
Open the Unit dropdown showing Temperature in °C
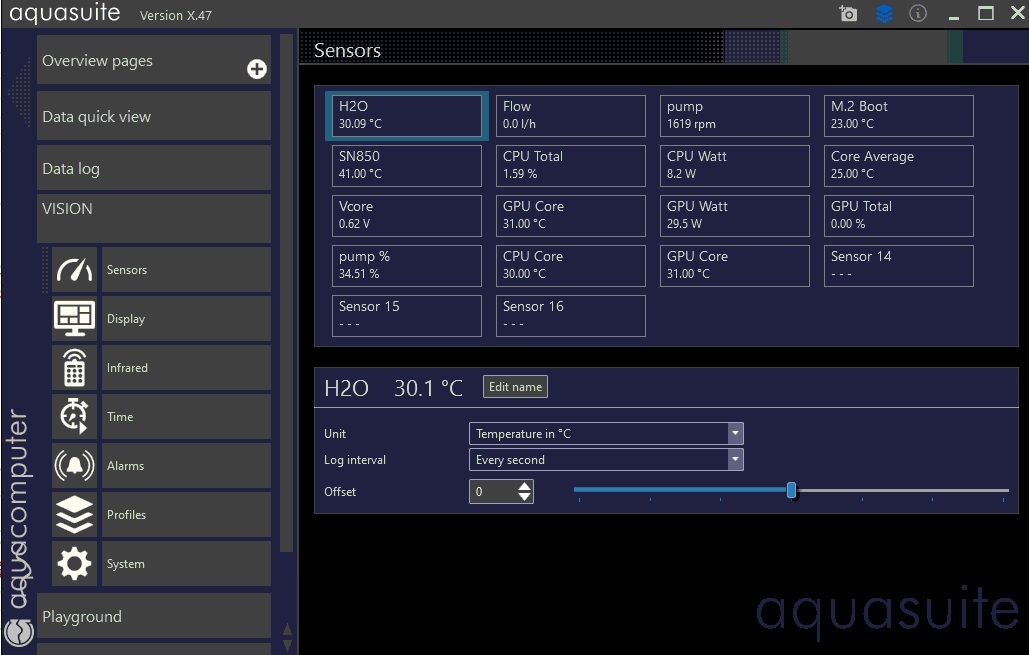(606, 433)
